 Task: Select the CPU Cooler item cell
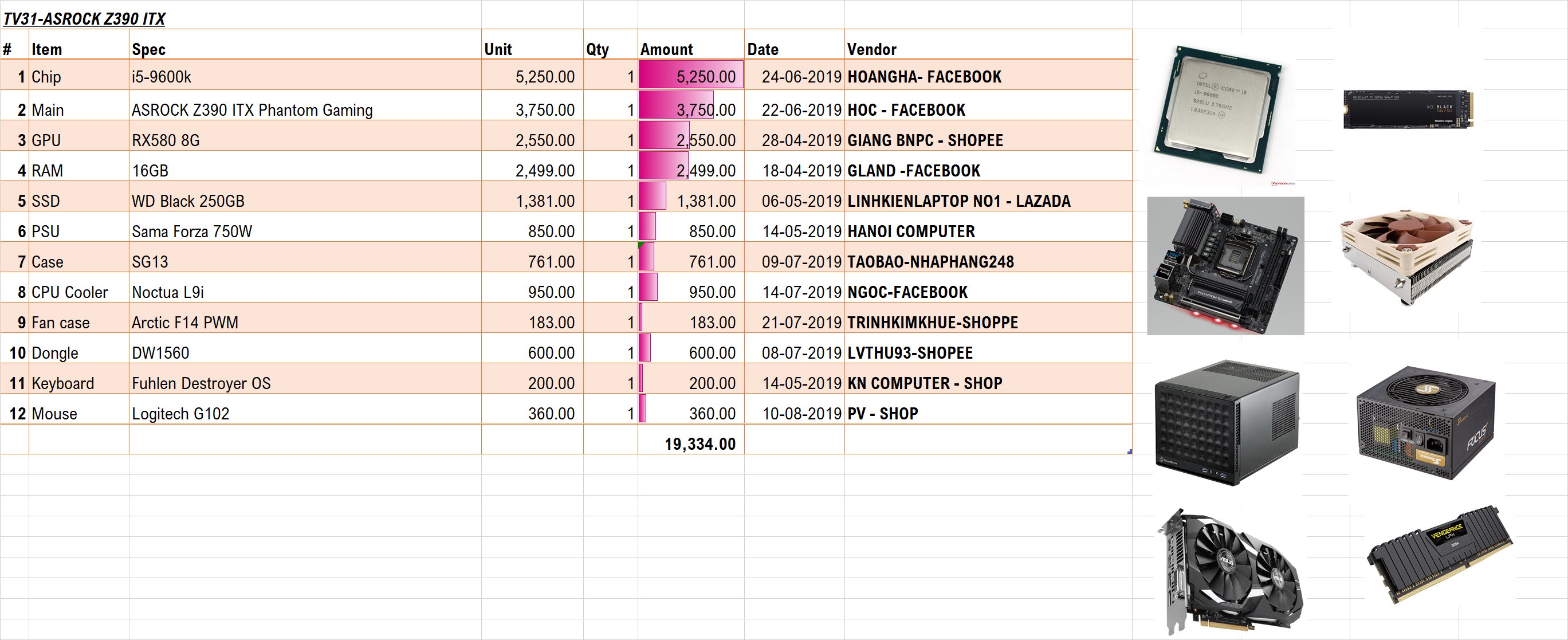pos(78,289)
